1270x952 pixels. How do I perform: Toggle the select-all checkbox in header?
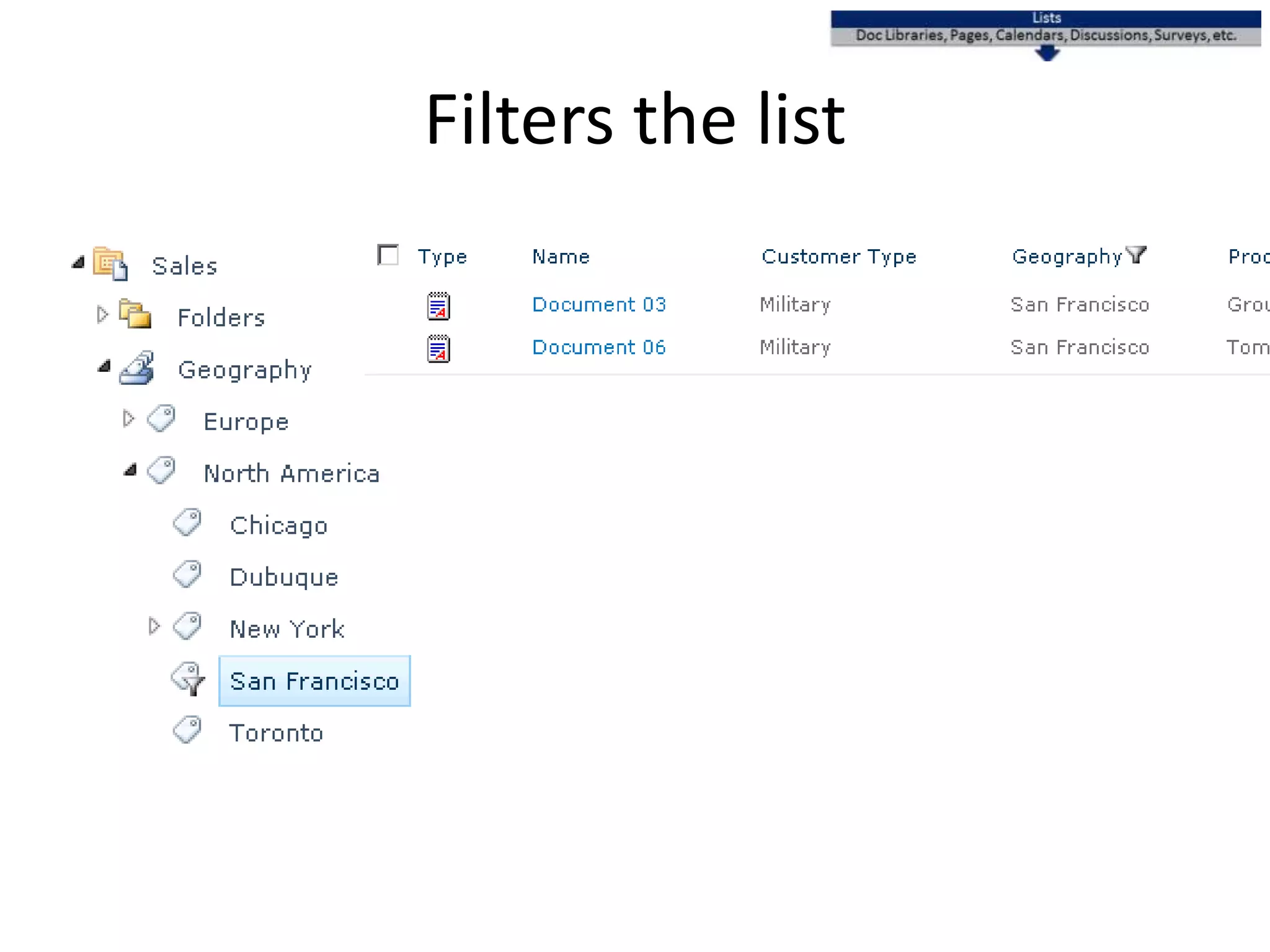pyautogui.click(x=388, y=255)
